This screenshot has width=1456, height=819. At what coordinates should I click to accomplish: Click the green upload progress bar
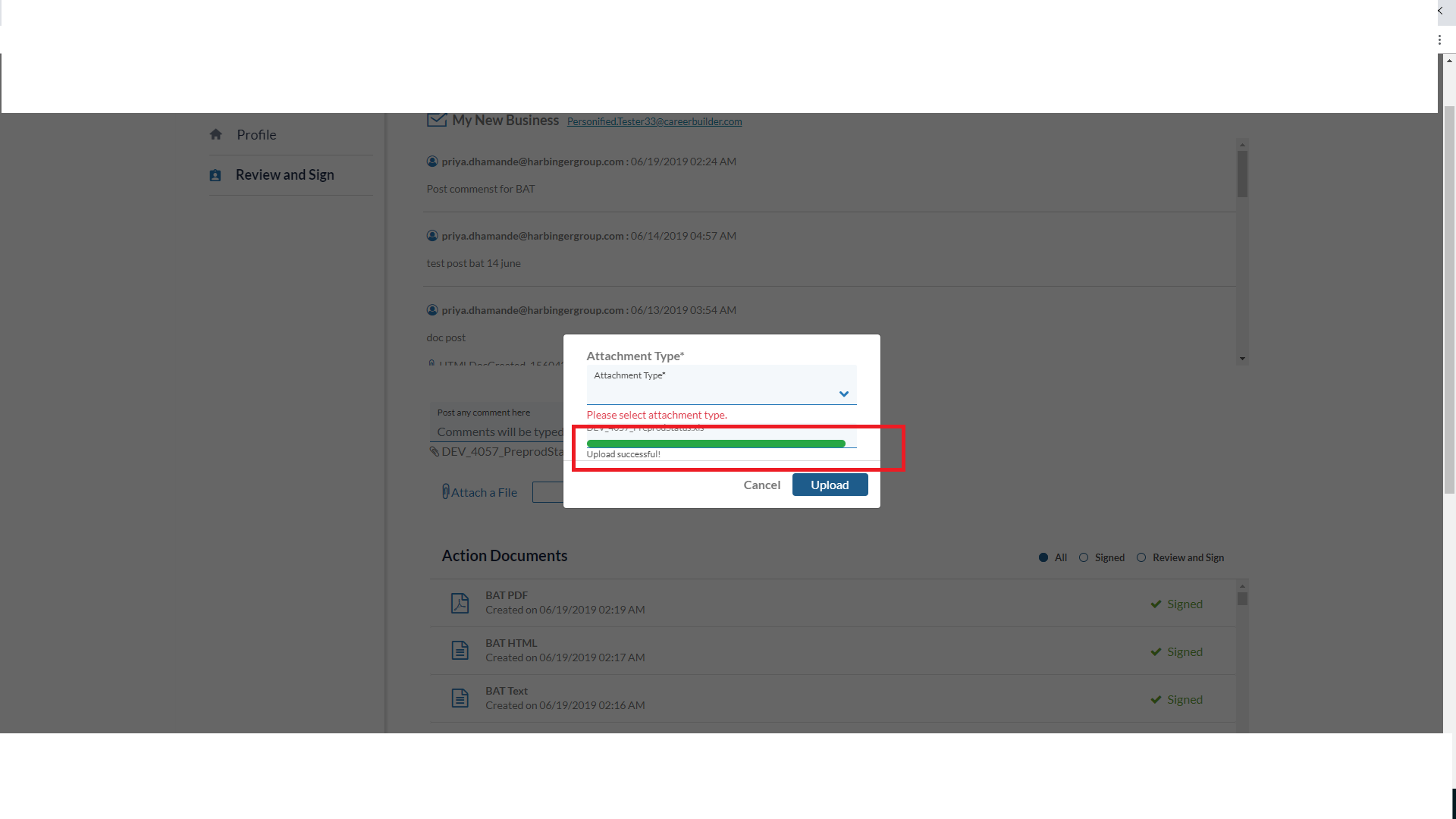click(715, 444)
